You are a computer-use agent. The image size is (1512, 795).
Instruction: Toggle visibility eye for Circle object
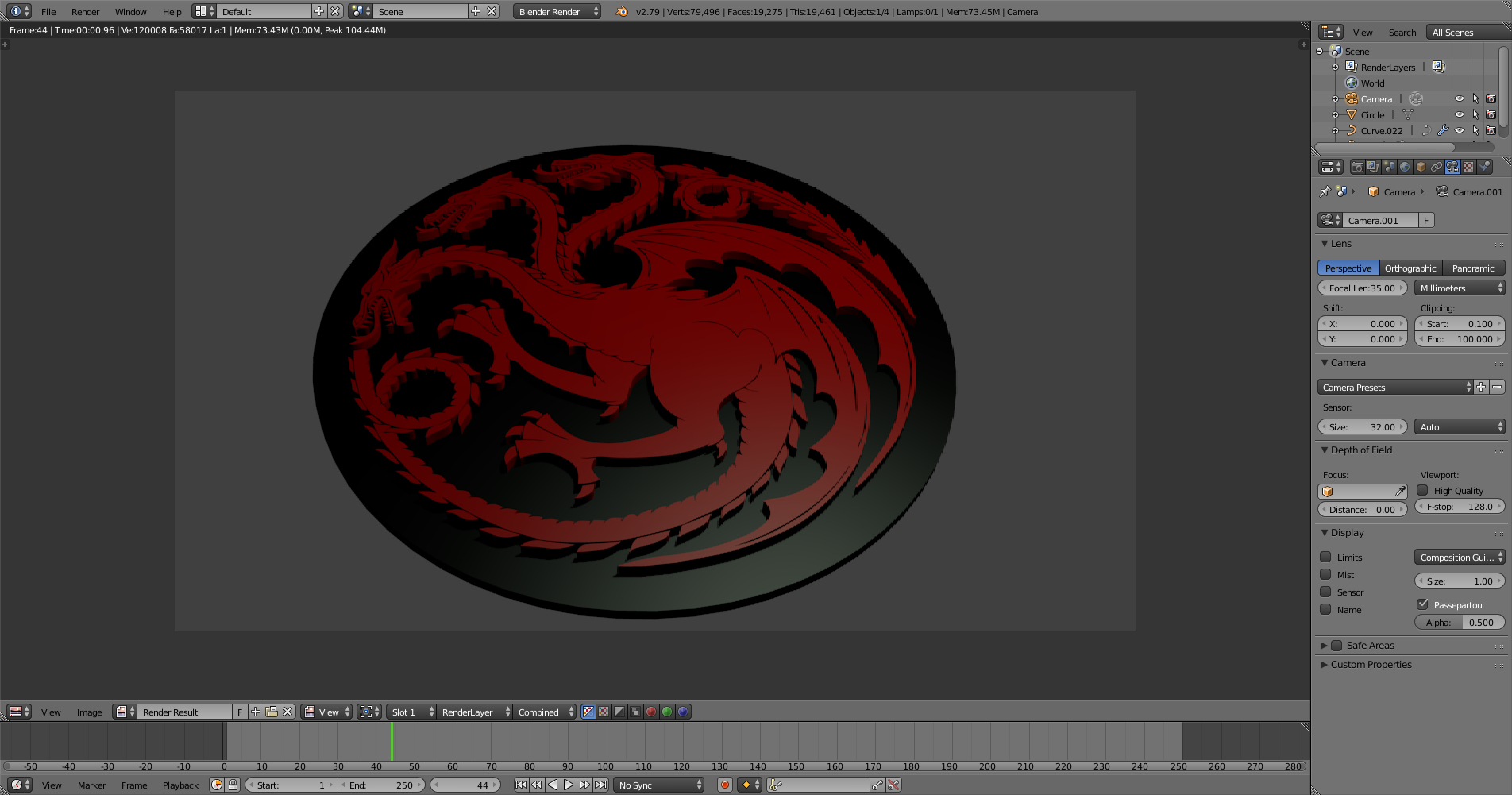coord(1459,114)
